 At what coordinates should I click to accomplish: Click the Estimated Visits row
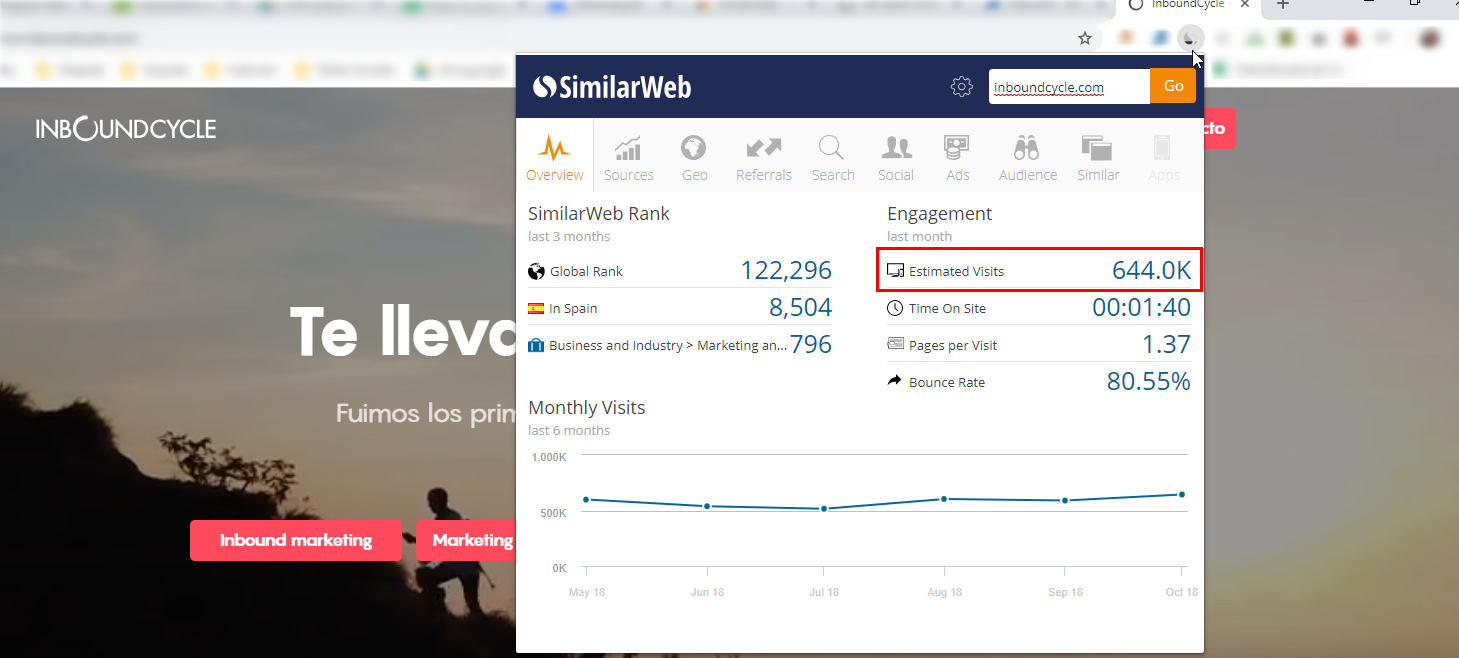pyautogui.click(x=1039, y=271)
